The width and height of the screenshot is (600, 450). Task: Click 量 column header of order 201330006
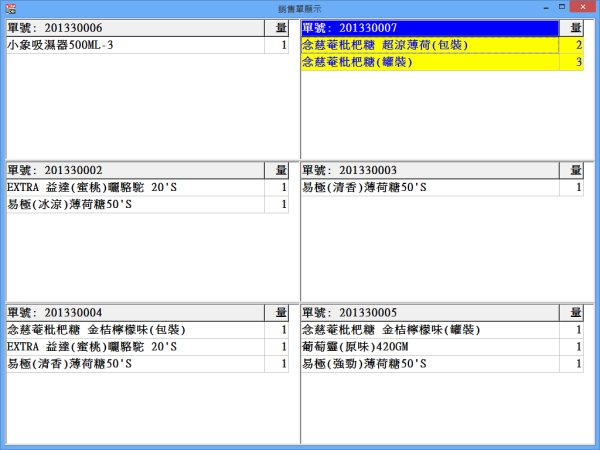pyautogui.click(x=277, y=28)
